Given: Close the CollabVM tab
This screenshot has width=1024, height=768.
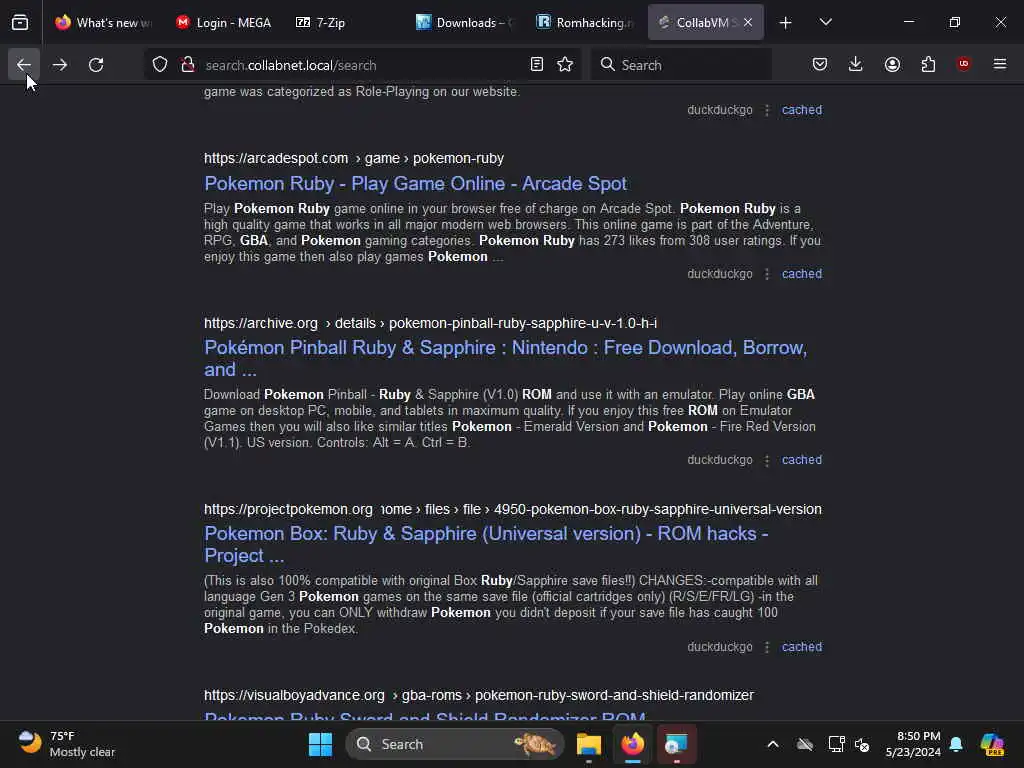Looking at the screenshot, I should [x=748, y=22].
